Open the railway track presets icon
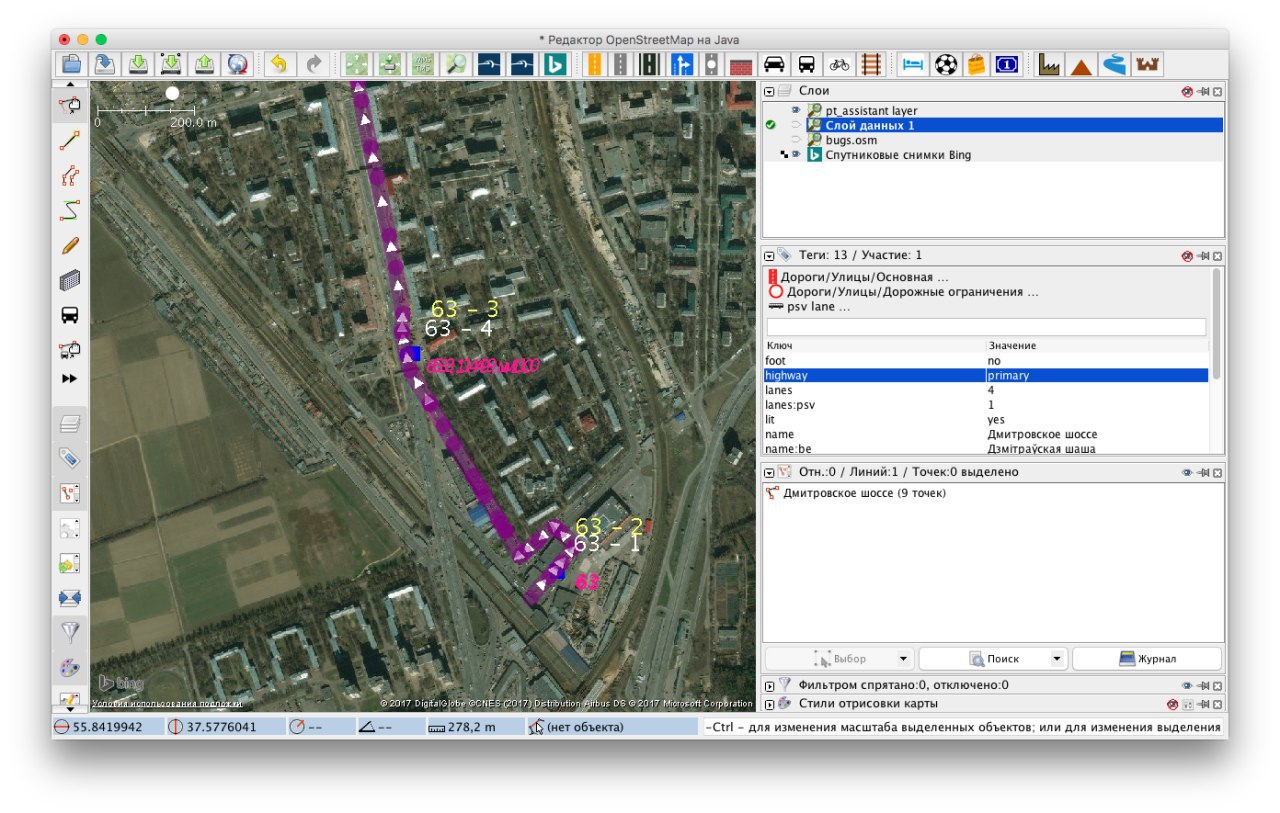This screenshot has width=1280, height=813. click(x=872, y=65)
